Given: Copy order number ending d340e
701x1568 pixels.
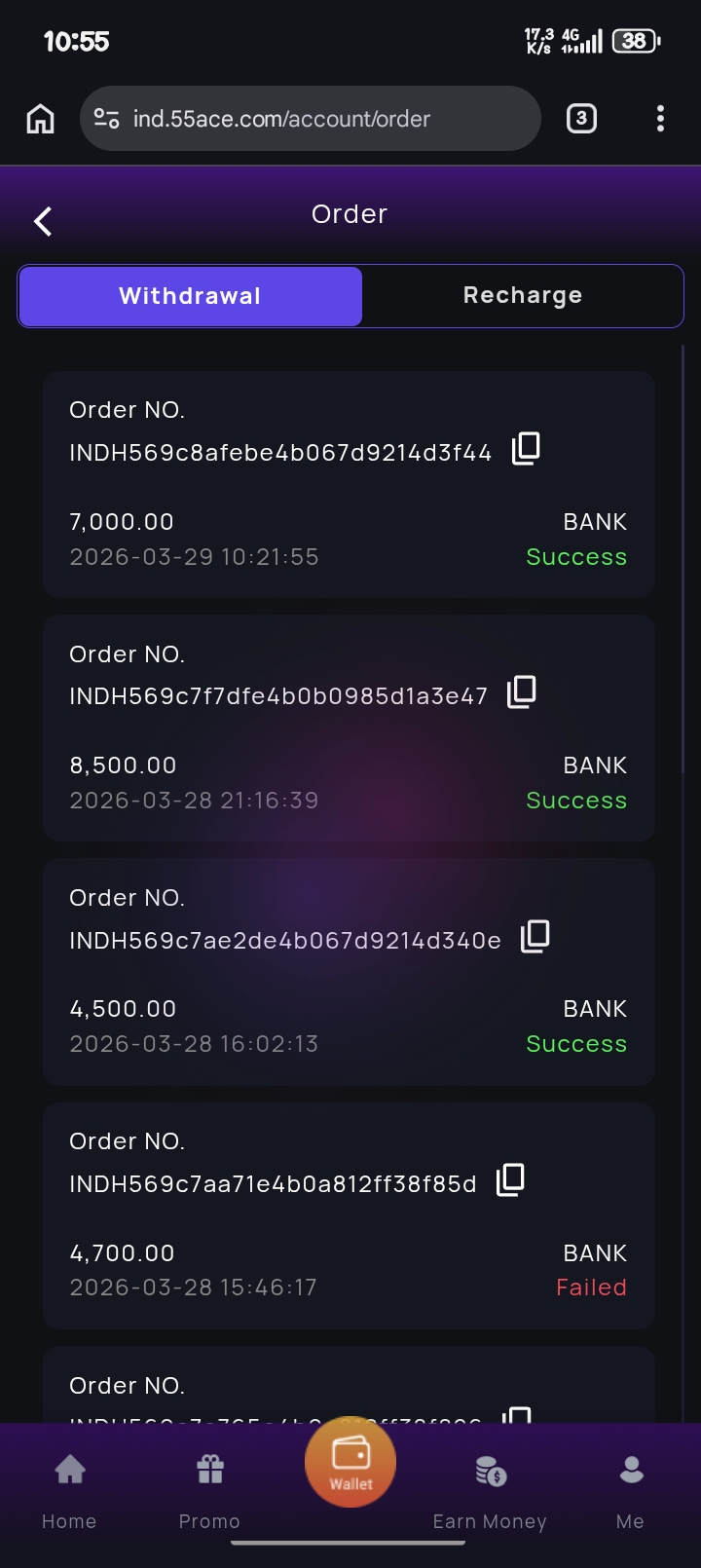Looking at the screenshot, I should tap(535, 936).
